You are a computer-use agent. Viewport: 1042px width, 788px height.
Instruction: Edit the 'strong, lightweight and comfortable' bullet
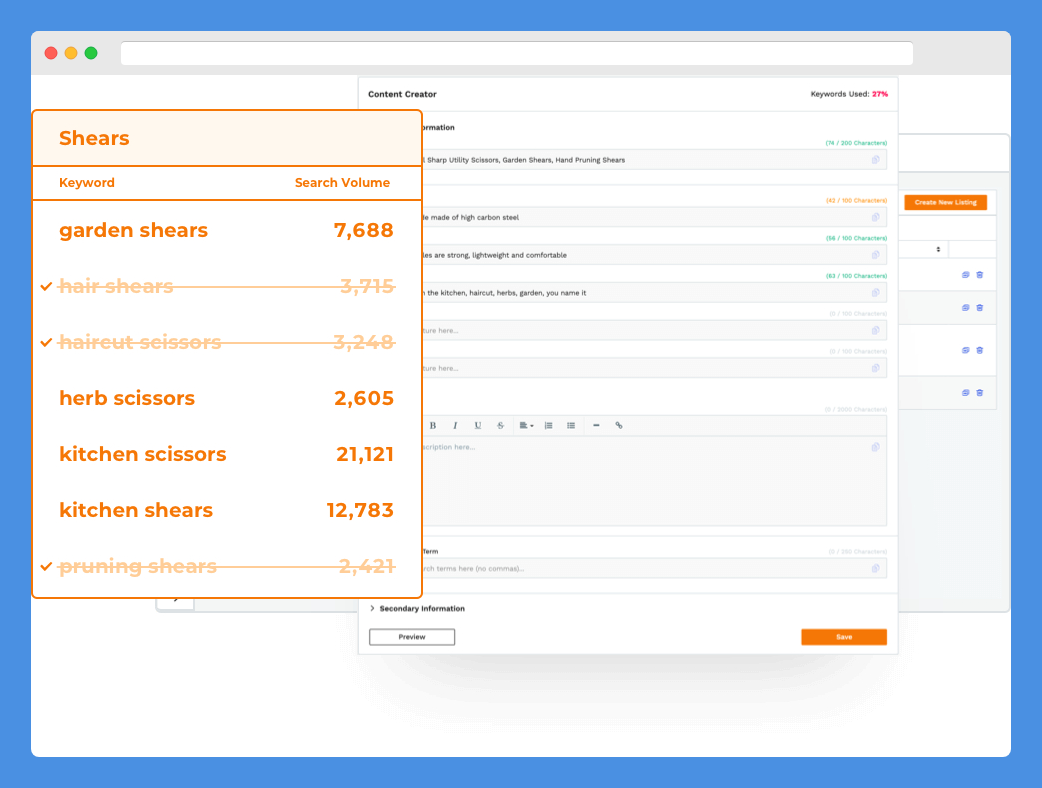point(654,255)
